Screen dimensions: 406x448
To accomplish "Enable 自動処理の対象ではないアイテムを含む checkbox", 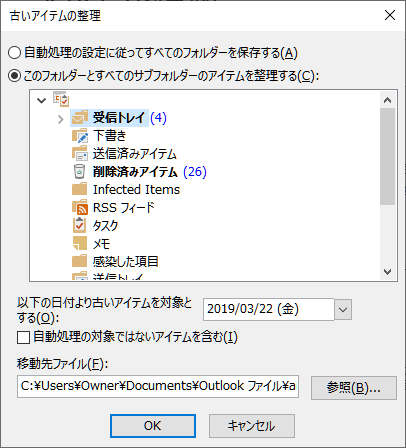I will point(23,337).
